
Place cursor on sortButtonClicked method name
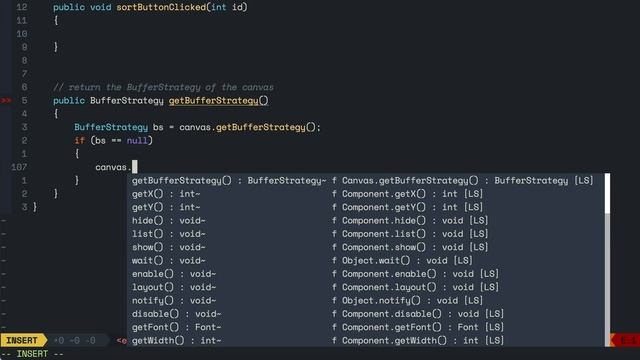coord(161,7)
